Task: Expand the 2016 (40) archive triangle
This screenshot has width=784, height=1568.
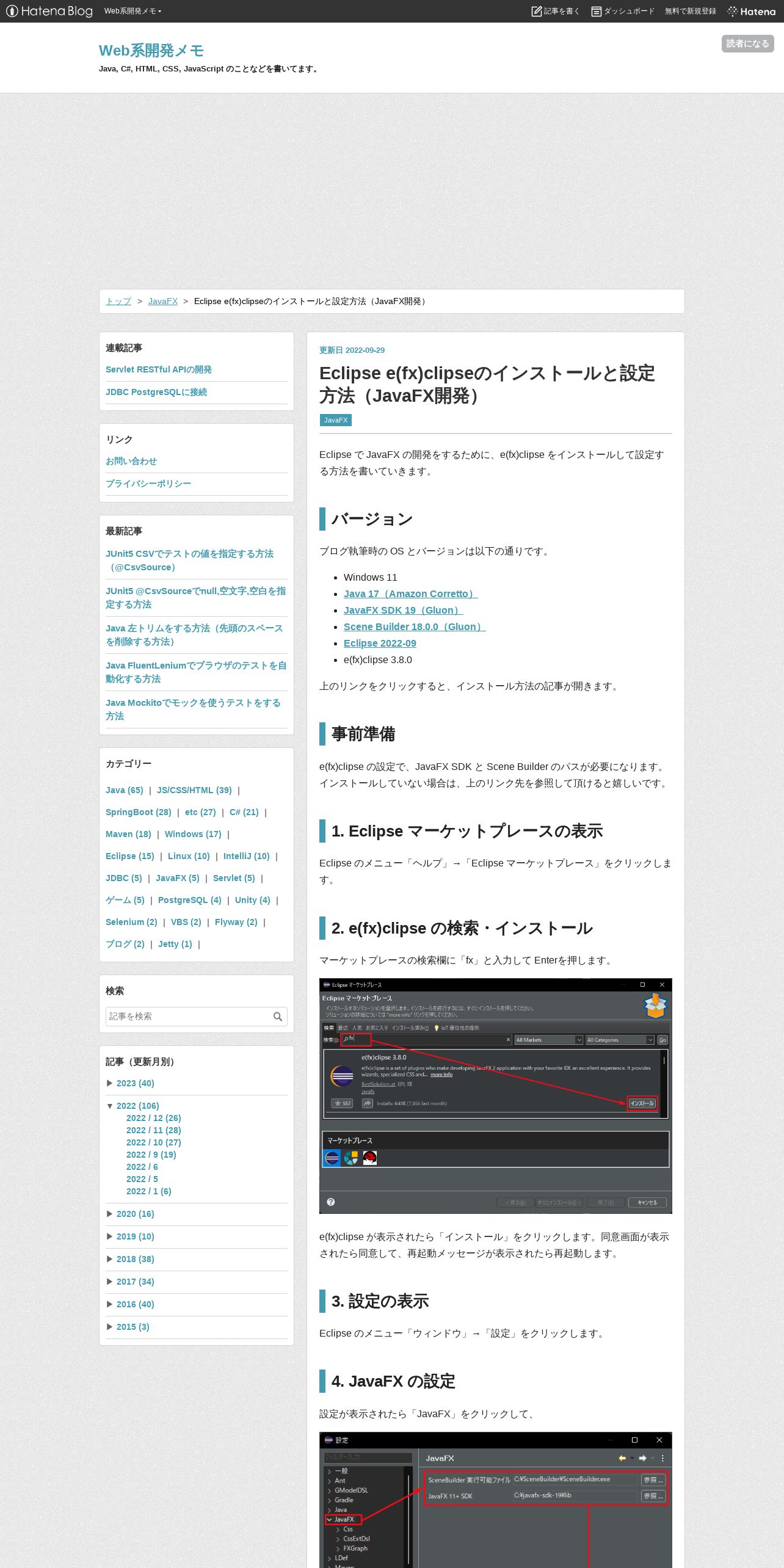Action: [110, 1304]
